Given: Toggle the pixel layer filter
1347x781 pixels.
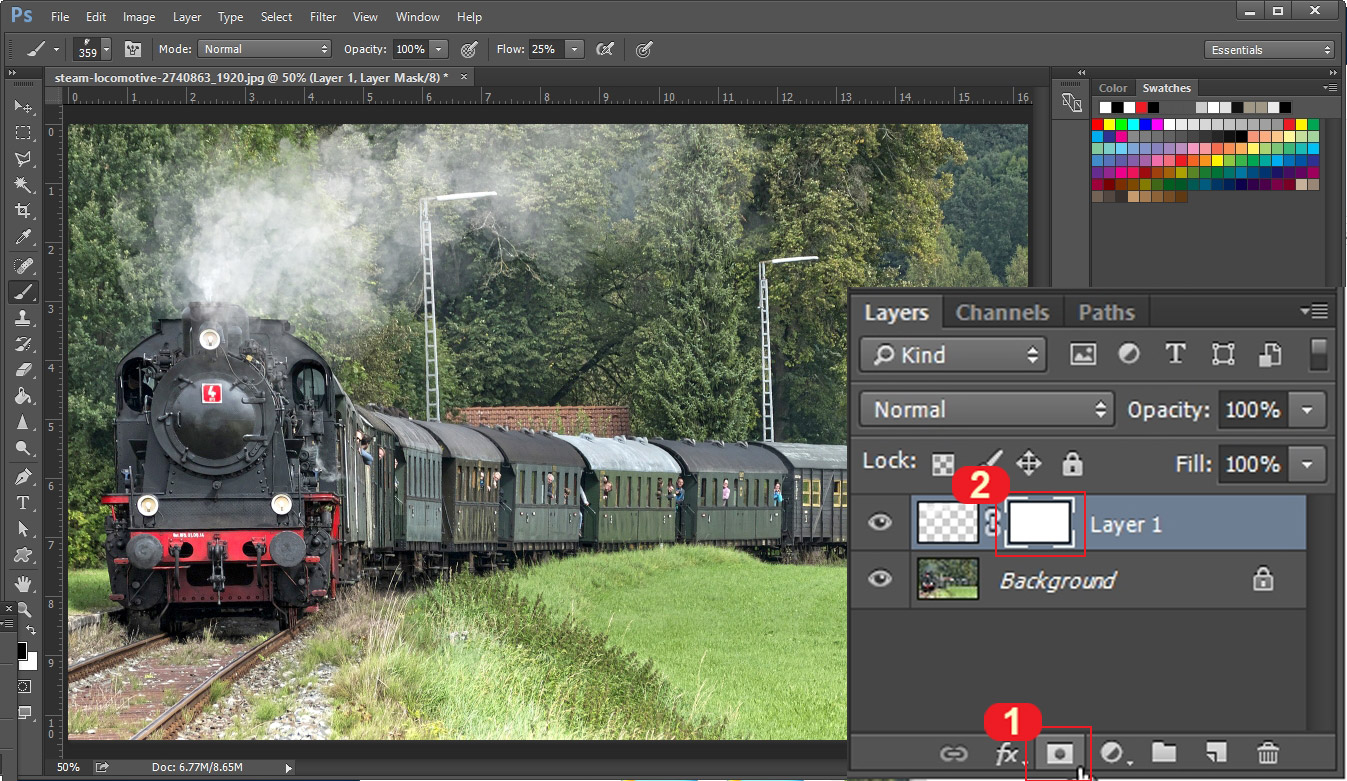Looking at the screenshot, I should click(1083, 354).
